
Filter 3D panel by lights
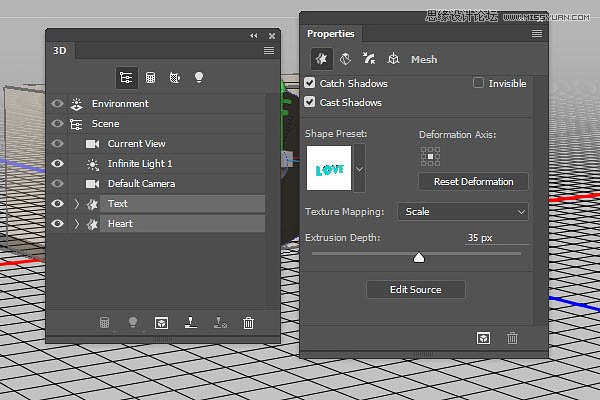tap(199, 77)
